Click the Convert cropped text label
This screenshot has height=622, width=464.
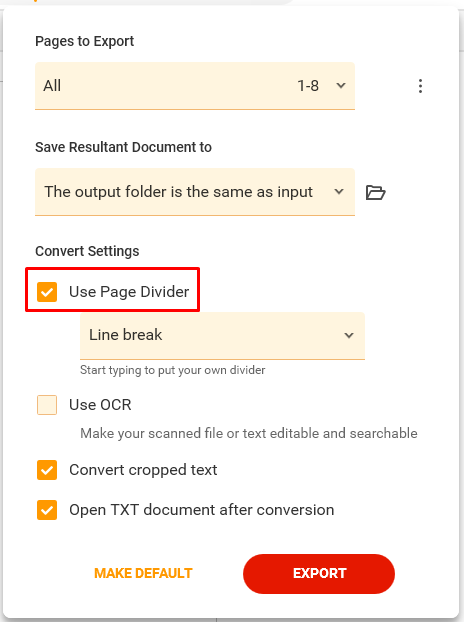pos(143,470)
